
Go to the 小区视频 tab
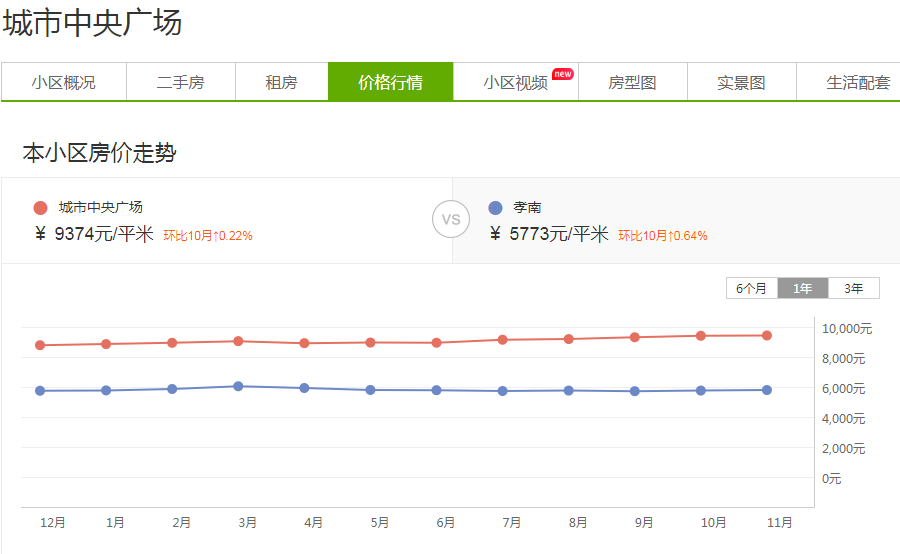(x=515, y=83)
